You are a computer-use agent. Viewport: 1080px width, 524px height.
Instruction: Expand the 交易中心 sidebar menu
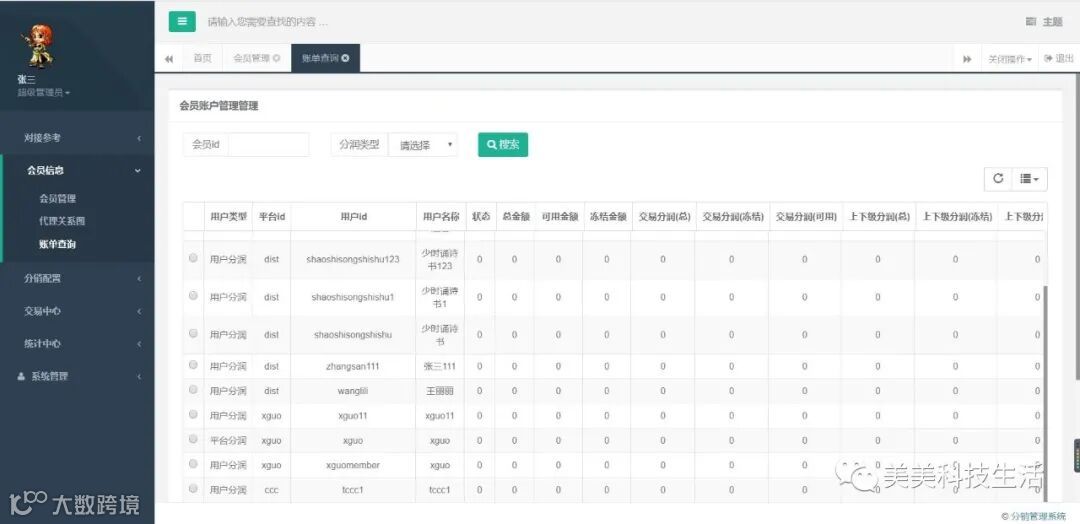(x=77, y=311)
